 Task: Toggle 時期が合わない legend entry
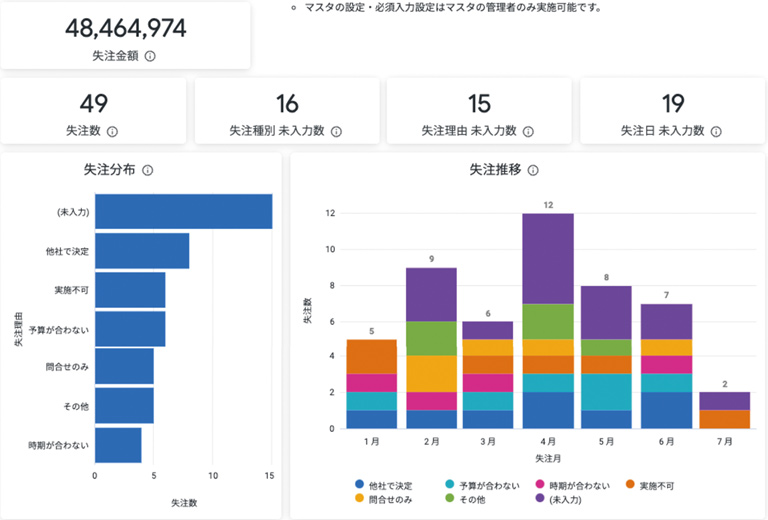tap(578, 485)
